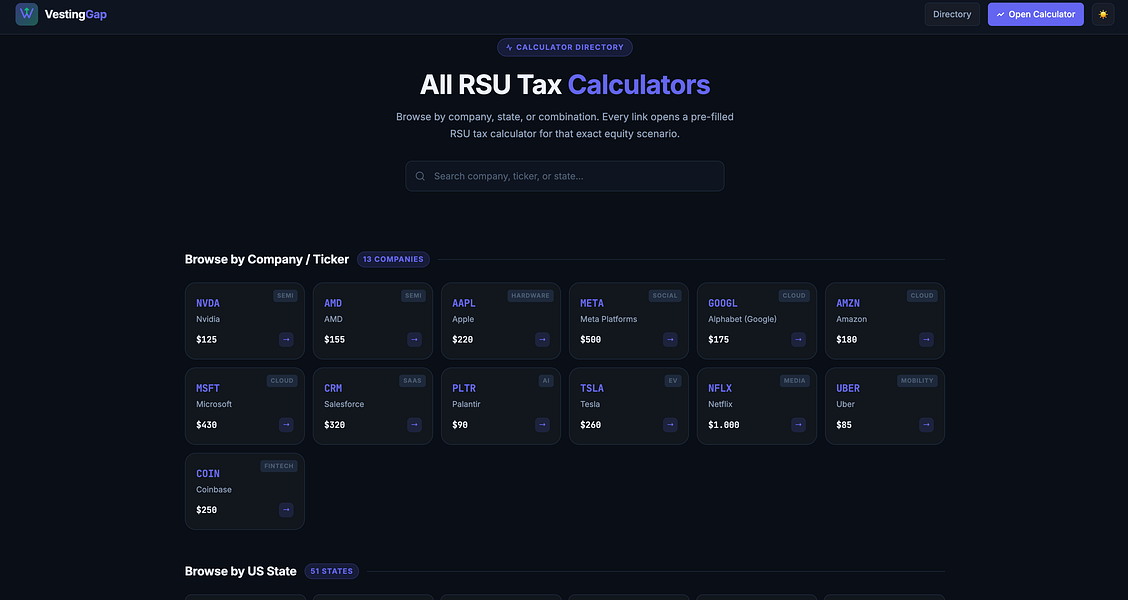Click the Palantir company name
1128x600 pixels.
tap(467, 404)
